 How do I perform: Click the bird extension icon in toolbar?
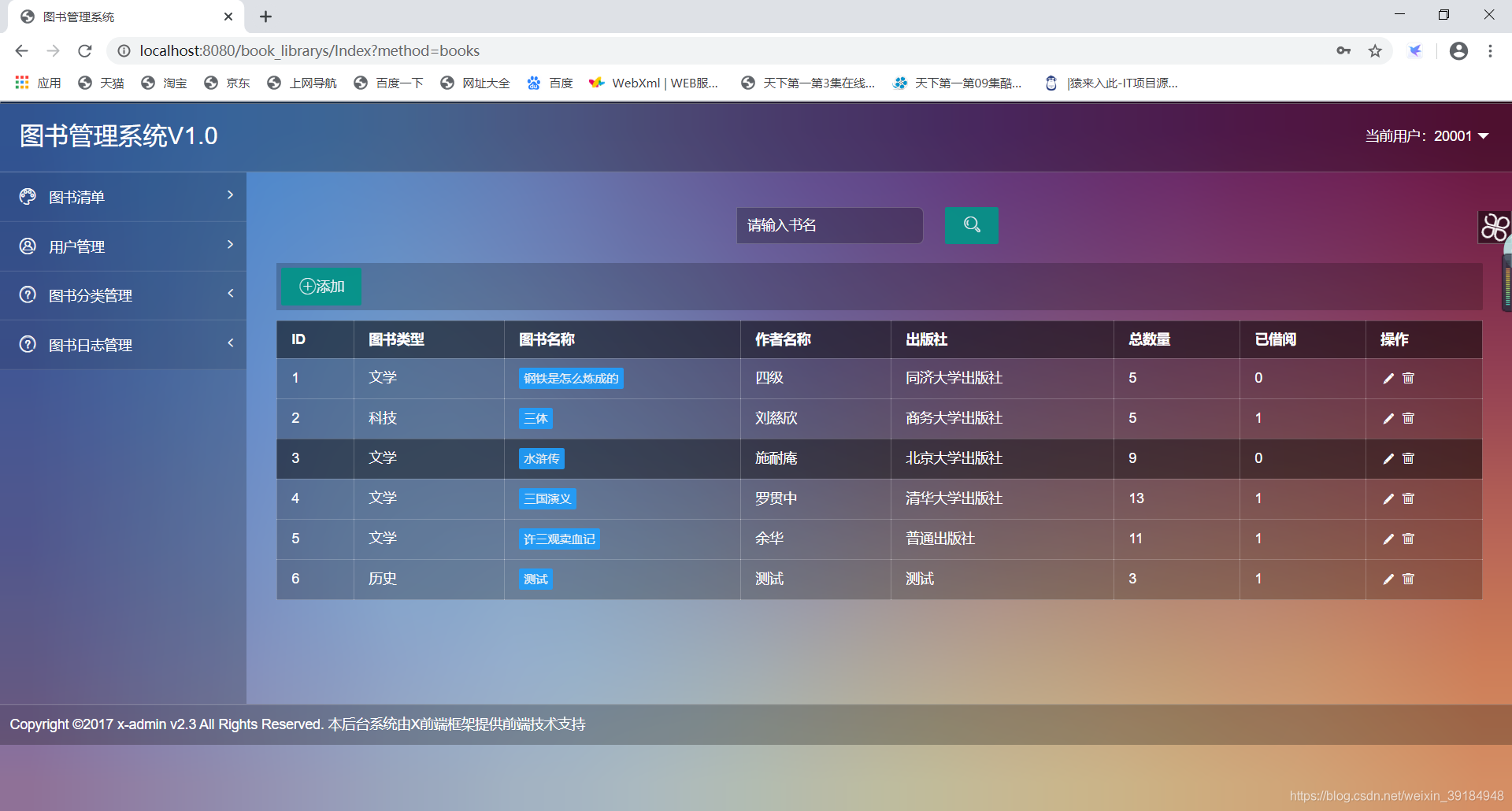coord(1415,51)
